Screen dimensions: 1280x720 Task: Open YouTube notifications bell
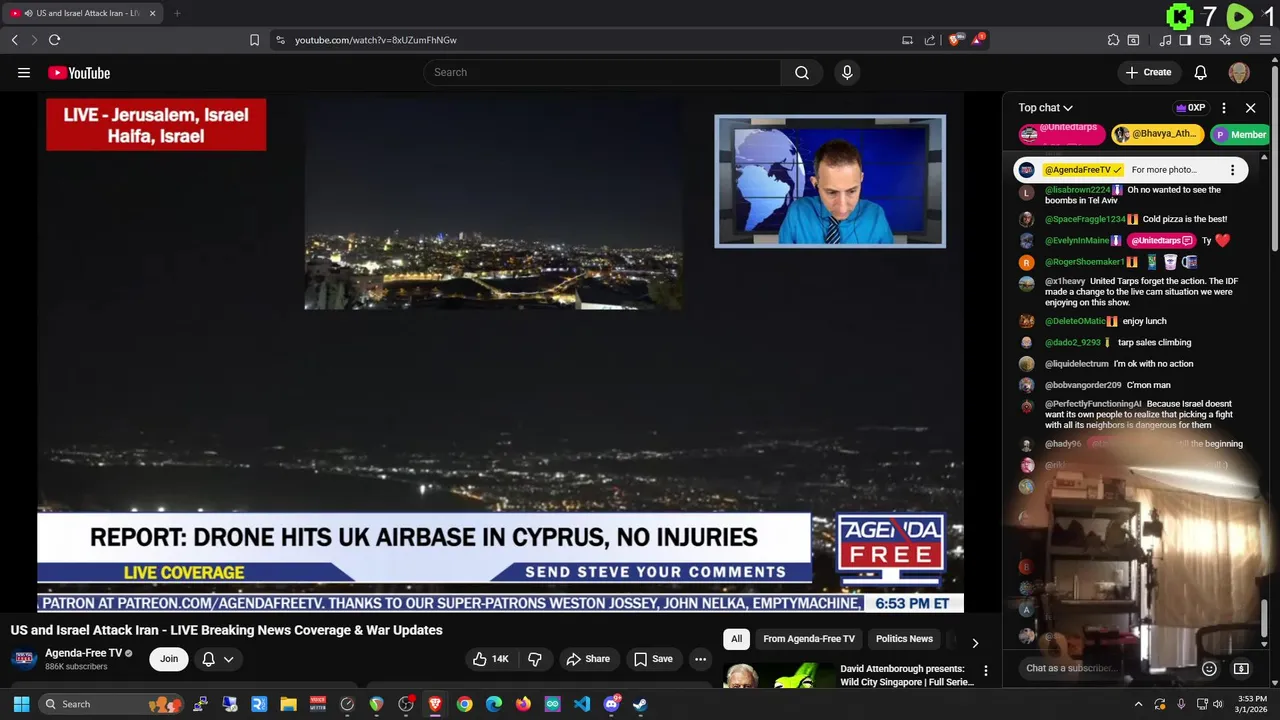coord(1201,72)
